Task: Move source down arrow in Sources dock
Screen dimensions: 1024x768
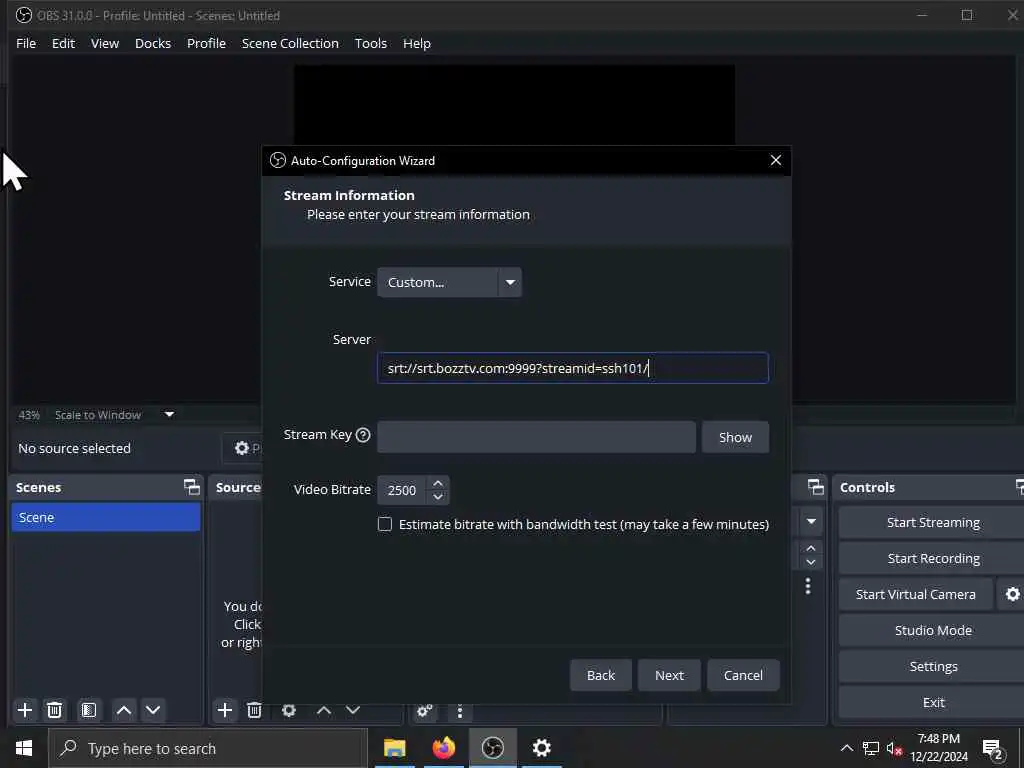Action: tap(353, 710)
